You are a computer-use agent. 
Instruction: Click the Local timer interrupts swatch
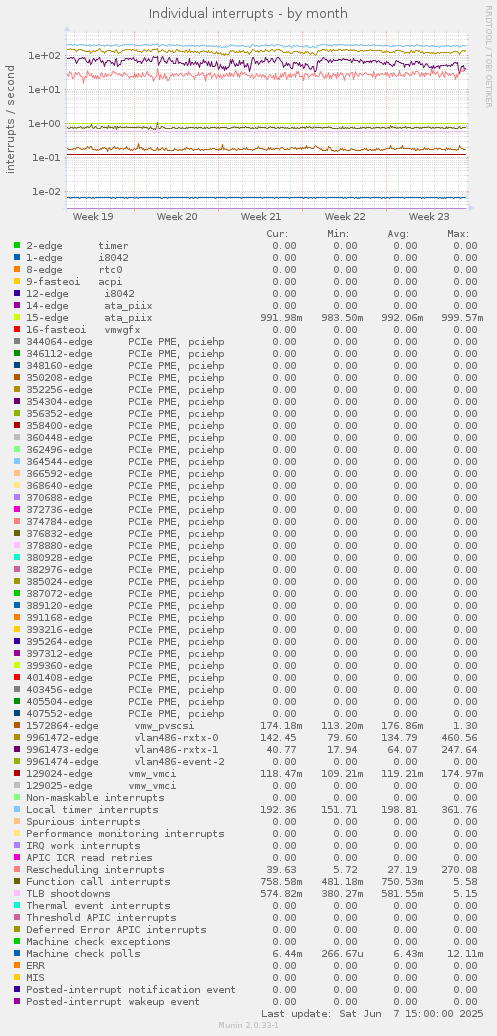pyautogui.click(x=17, y=809)
